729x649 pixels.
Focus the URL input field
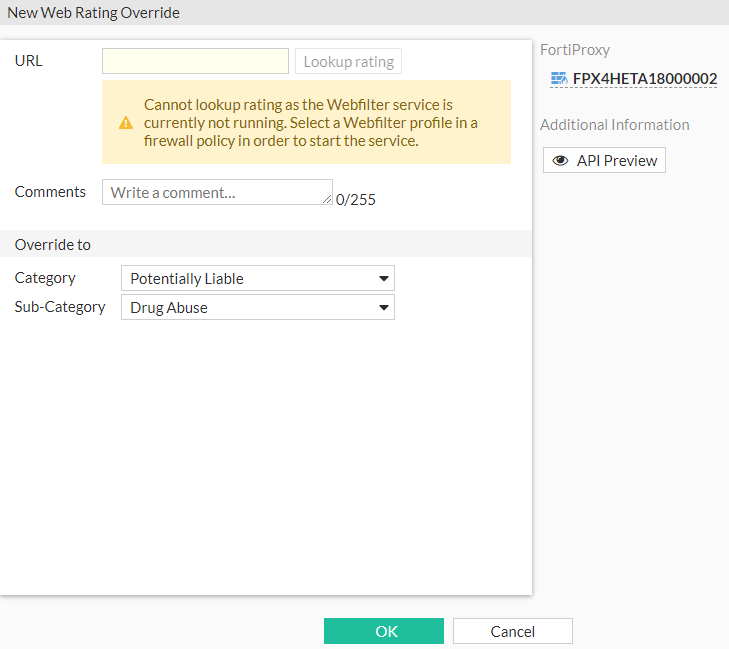195,61
